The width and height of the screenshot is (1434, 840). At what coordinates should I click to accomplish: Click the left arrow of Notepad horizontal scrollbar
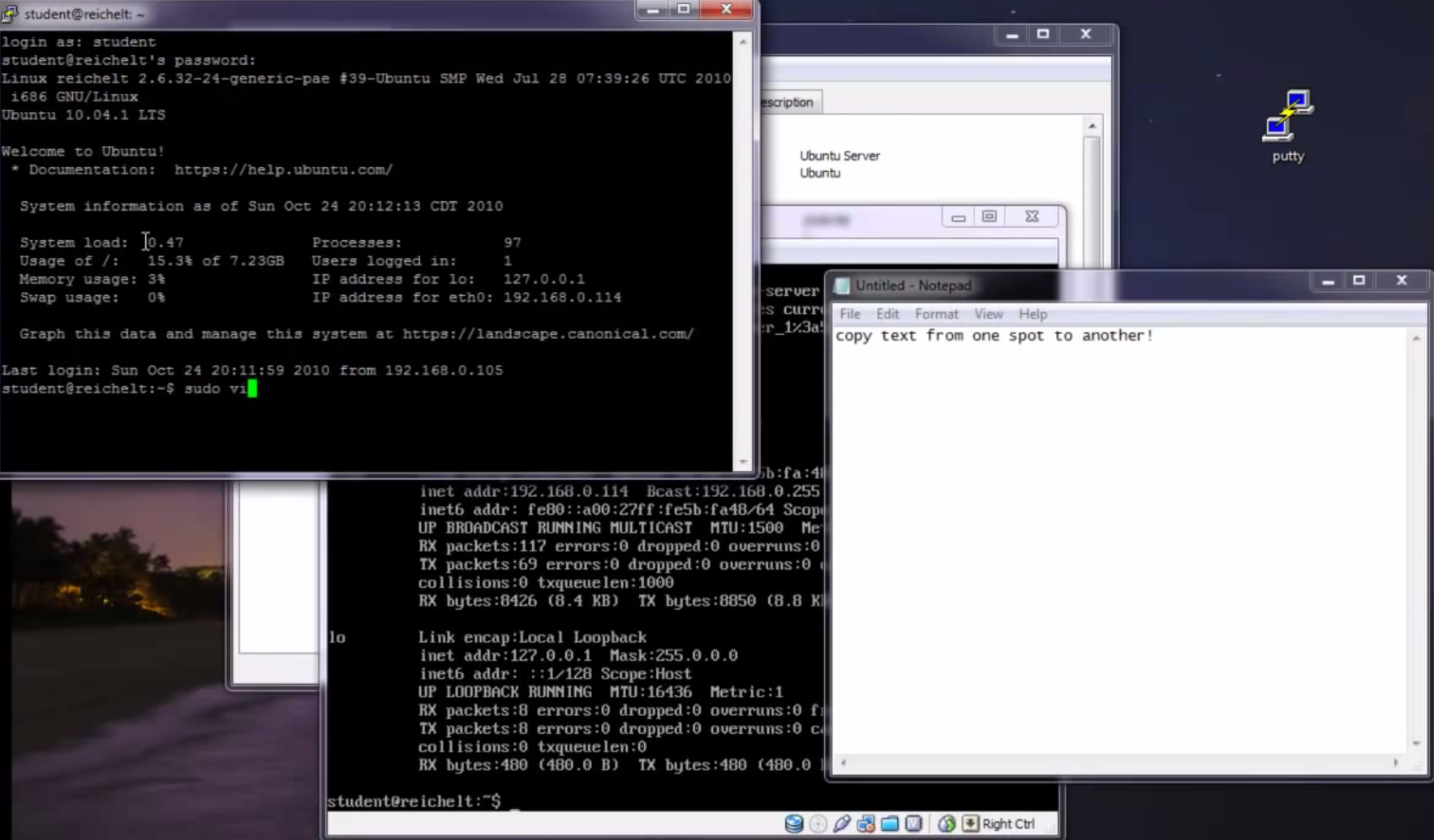[844, 762]
